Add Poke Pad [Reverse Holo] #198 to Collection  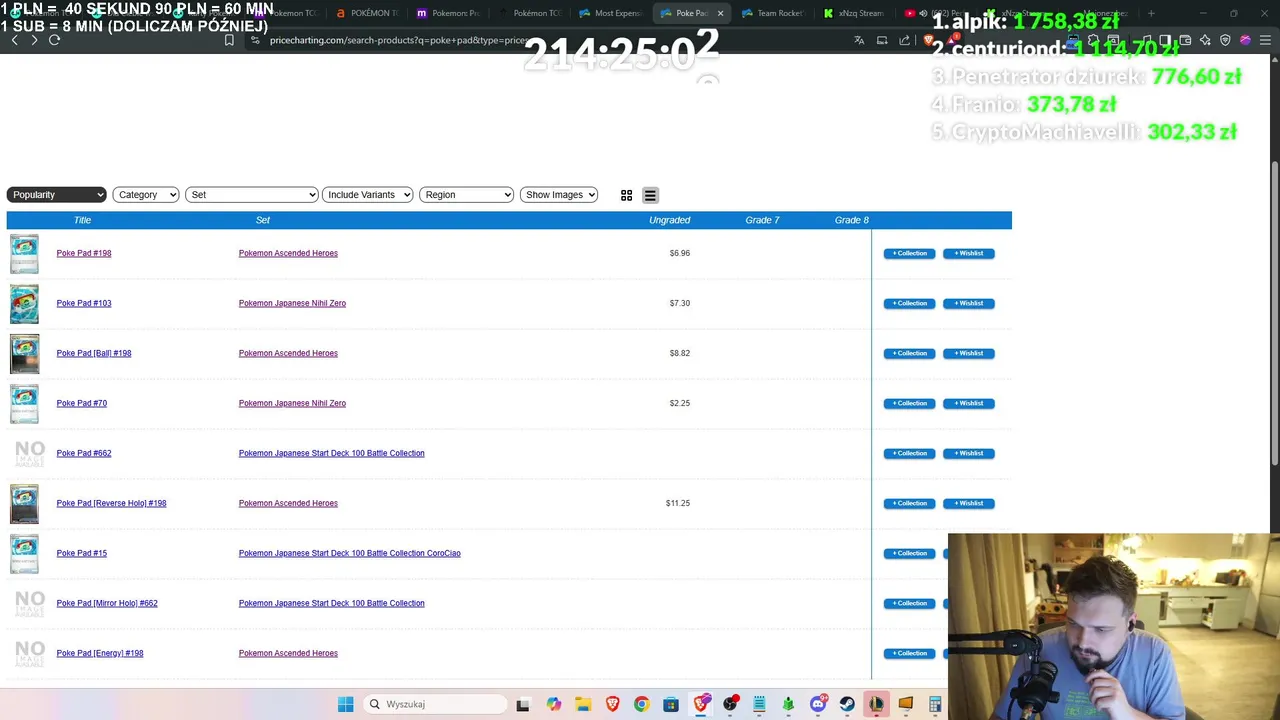point(909,503)
